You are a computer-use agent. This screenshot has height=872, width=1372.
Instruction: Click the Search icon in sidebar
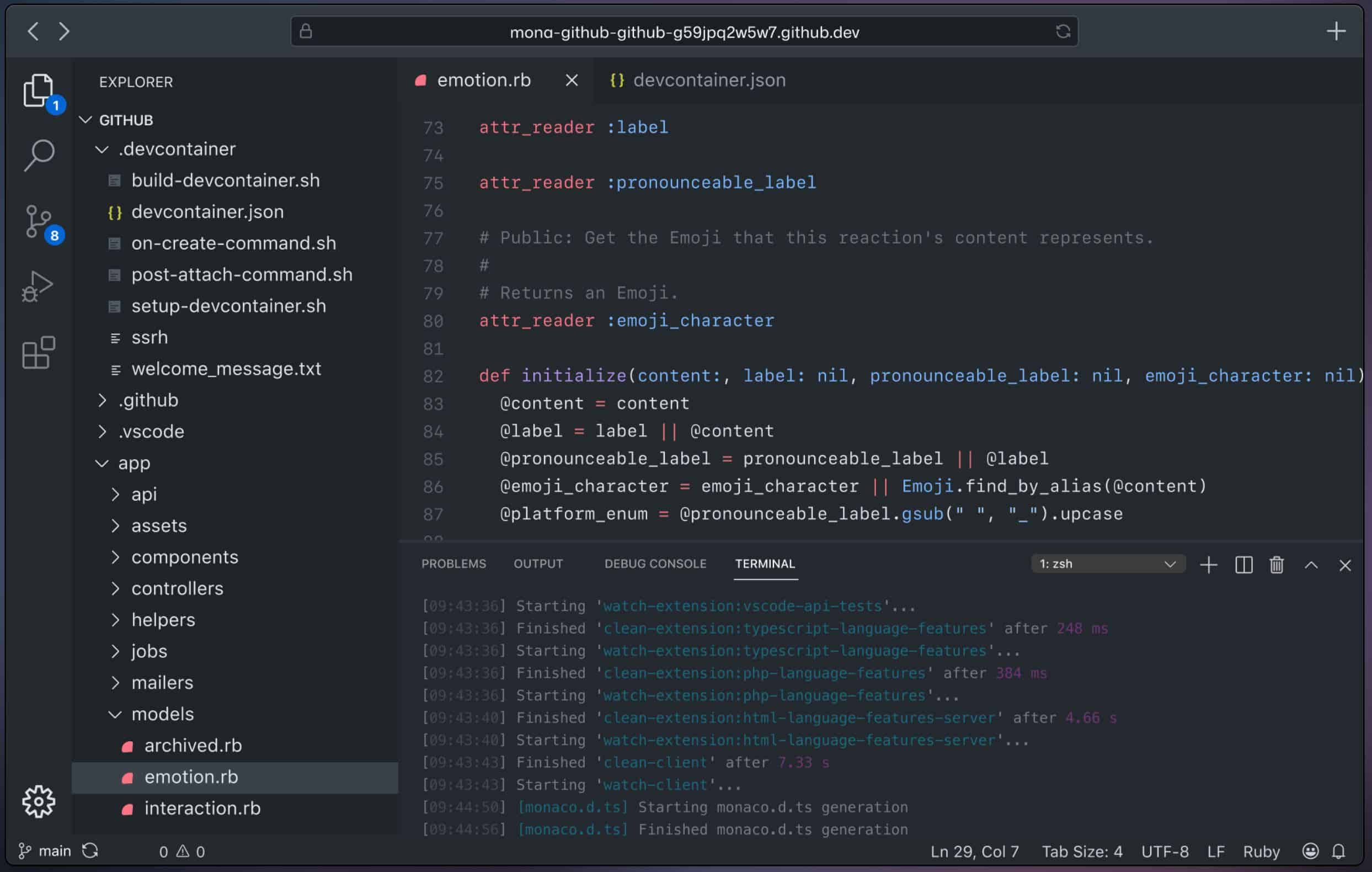[x=40, y=155]
